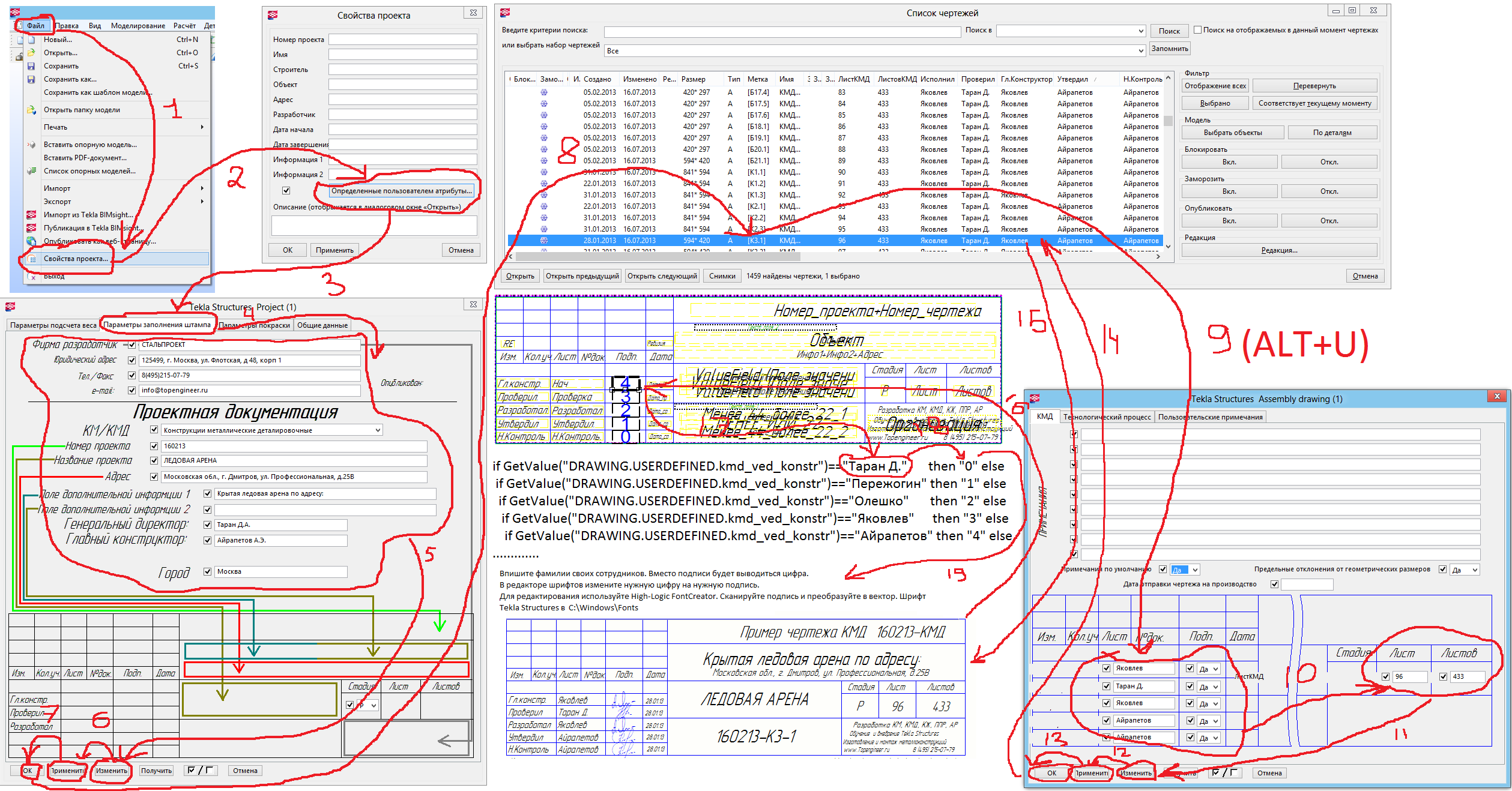This screenshot has width=1512, height=791.
Task: Click the Insert reference model icon
Action: click(x=31, y=145)
